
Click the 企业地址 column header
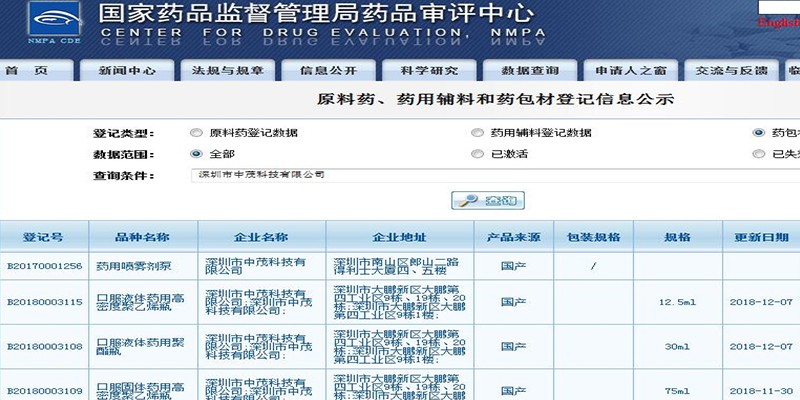(x=399, y=237)
